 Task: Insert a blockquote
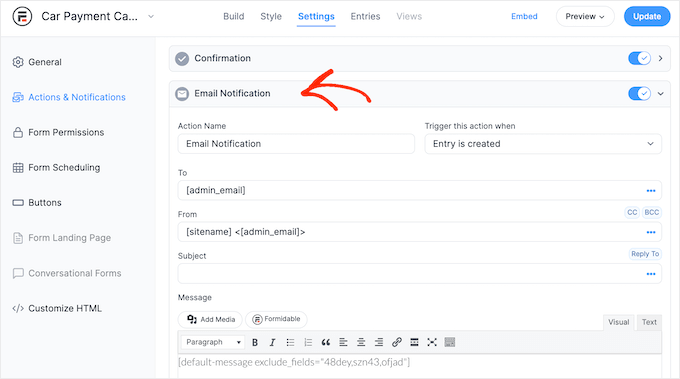(x=326, y=343)
